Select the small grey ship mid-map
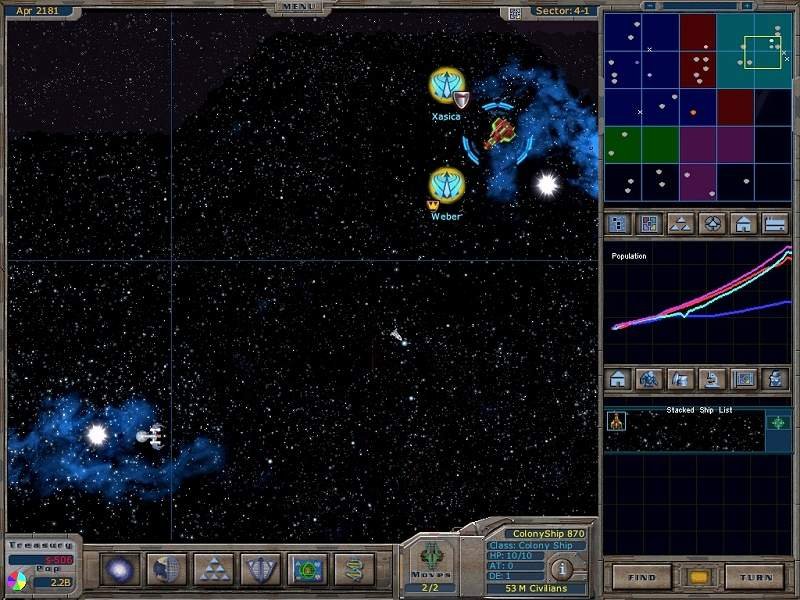 coord(397,336)
